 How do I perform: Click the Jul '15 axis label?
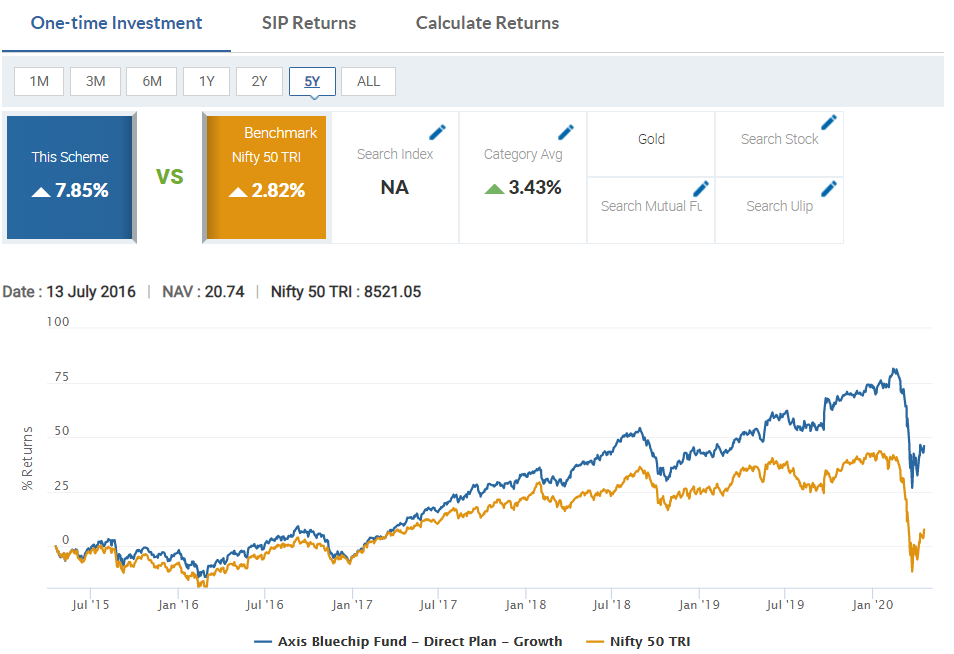pyautogui.click(x=90, y=605)
